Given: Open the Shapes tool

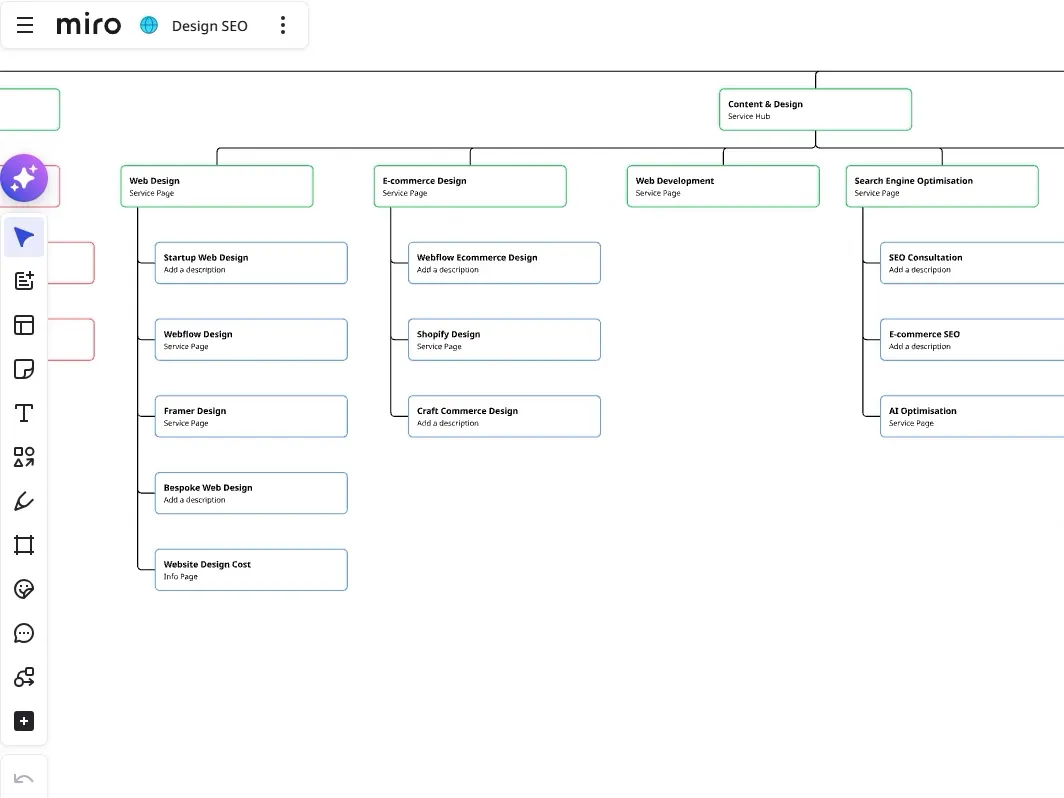Looking at the screenshot, I should (x=24, y=457).
